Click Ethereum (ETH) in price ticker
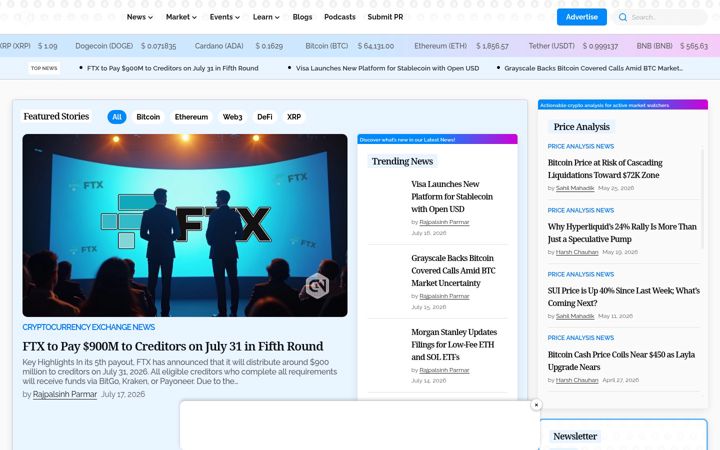Screen dimensions: 720x450 pyautogui.click(x=440, y=46)
